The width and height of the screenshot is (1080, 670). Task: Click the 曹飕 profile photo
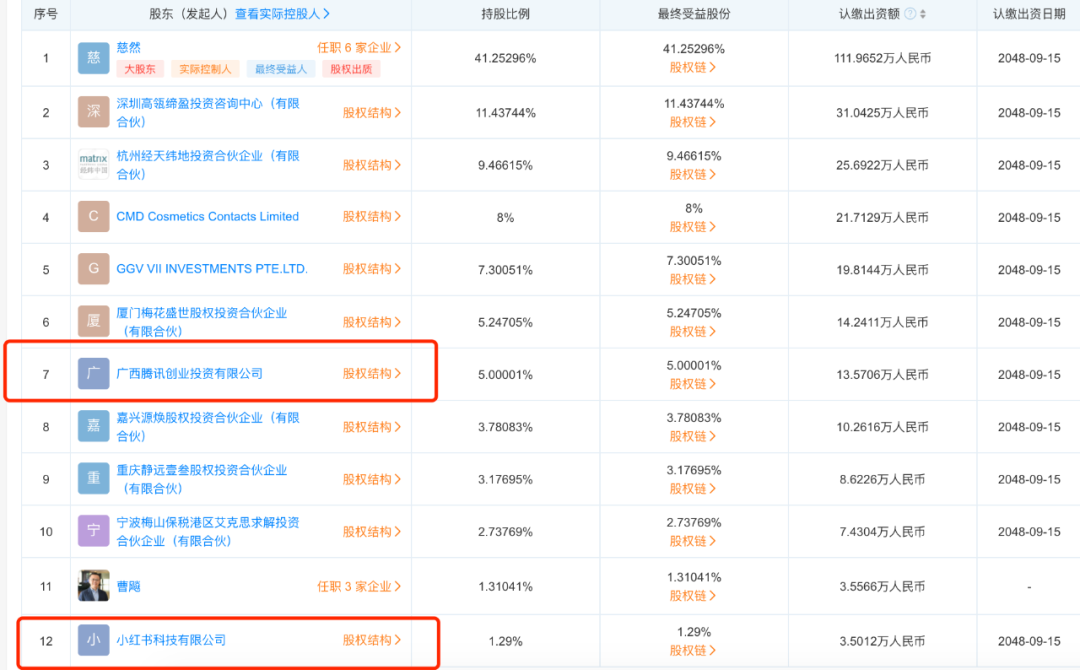[93, 585]
